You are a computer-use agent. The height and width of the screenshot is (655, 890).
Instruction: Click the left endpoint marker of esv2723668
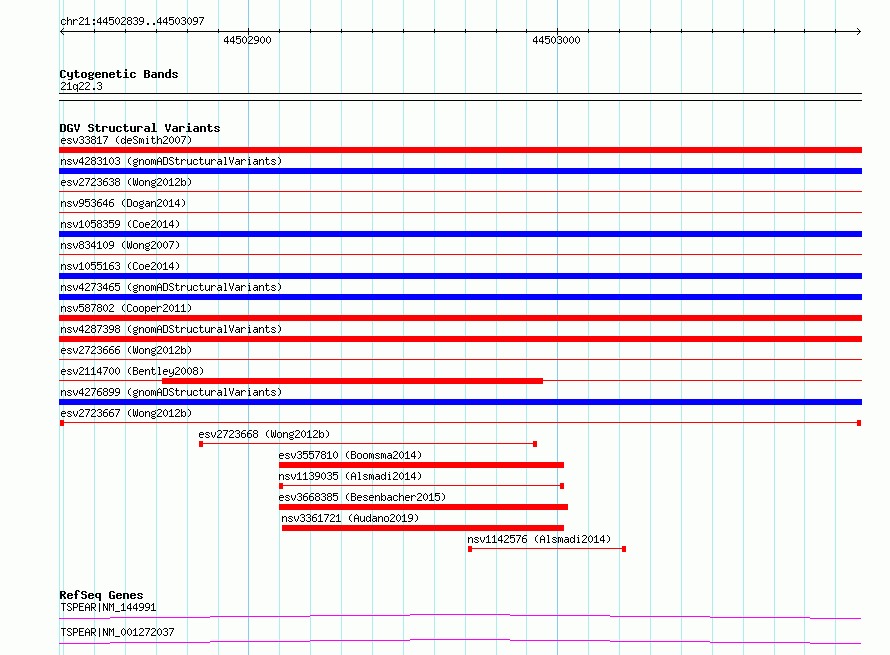click(x=201, y=444)
